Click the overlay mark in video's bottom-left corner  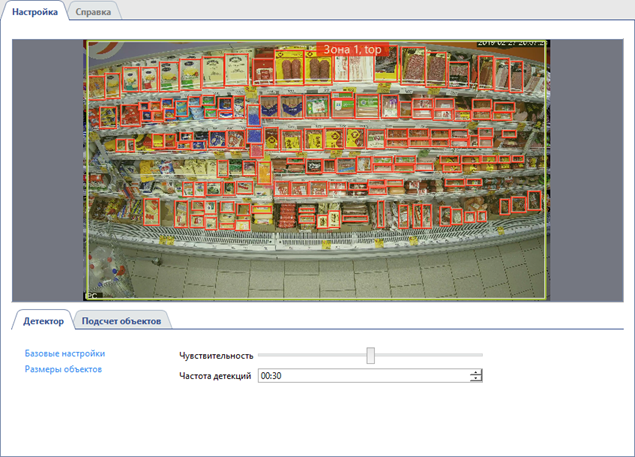[93, 295]
